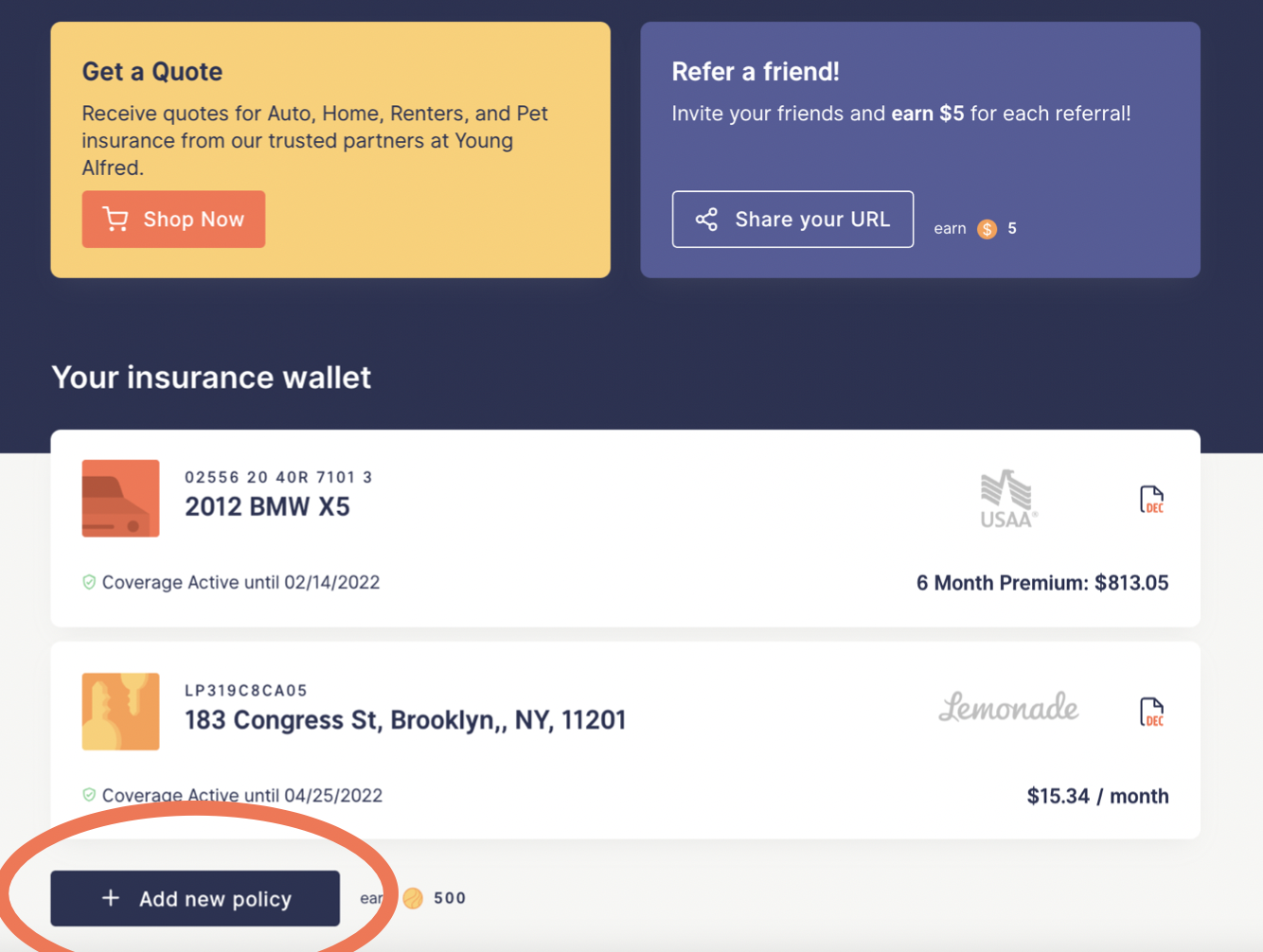Click the Your insurance wallet heading
1263x952 pixels.
211,377
